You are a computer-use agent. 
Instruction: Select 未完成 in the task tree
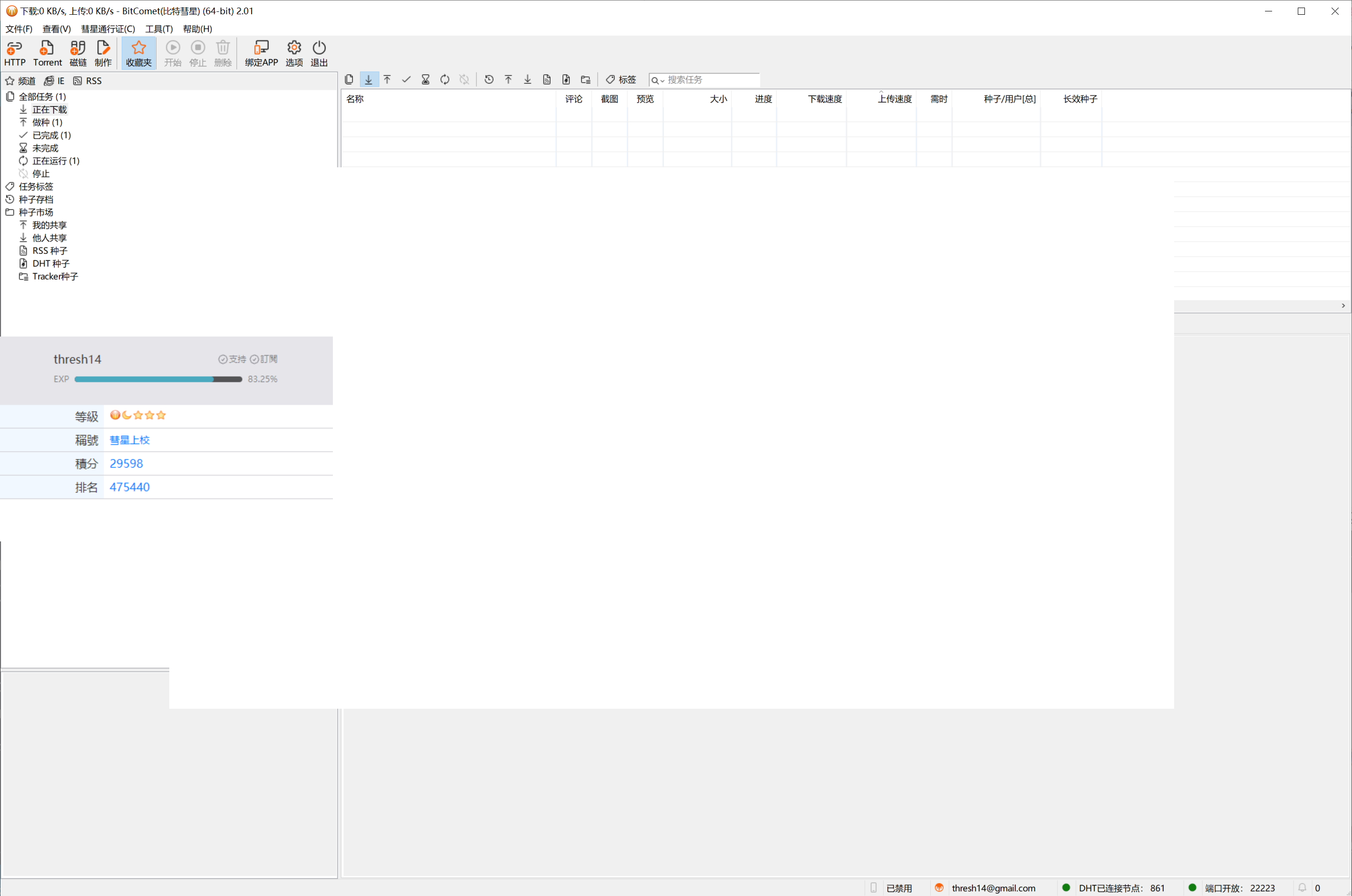[45, 148]
